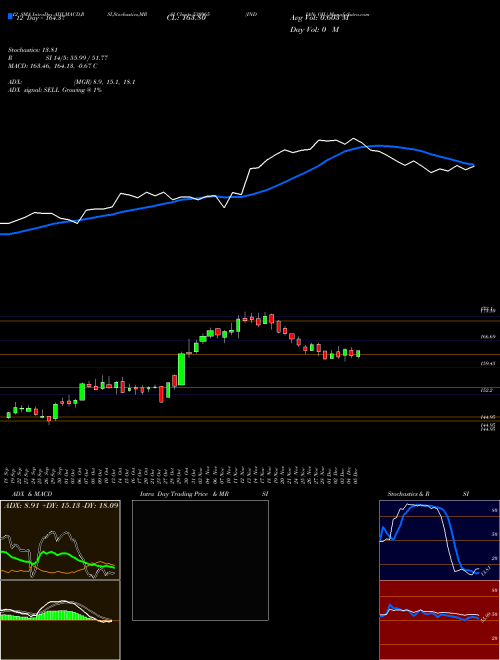500x660 pixels.
Task: Click the 'CL: 163.80' closing price label
Action: 186,18
